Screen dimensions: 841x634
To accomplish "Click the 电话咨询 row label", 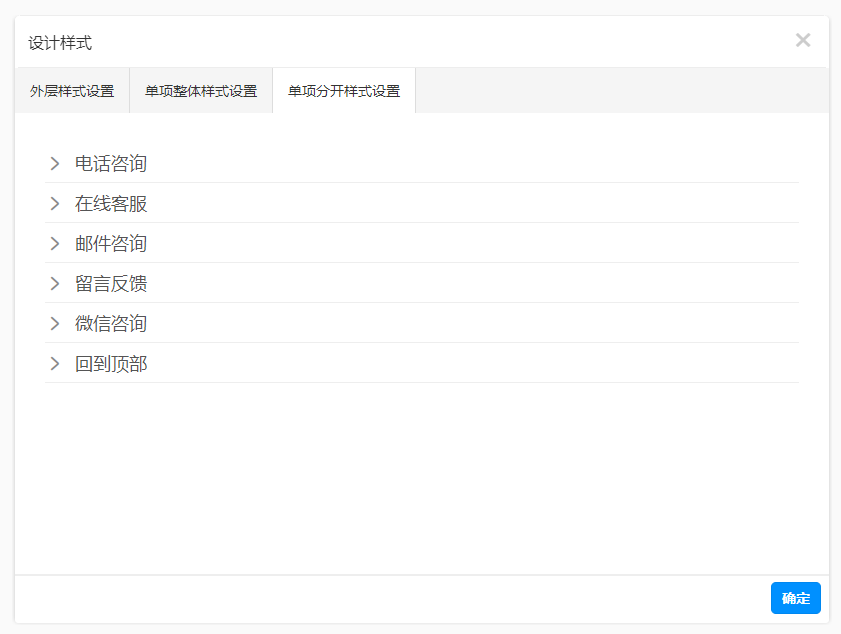I will click(111, 164).
